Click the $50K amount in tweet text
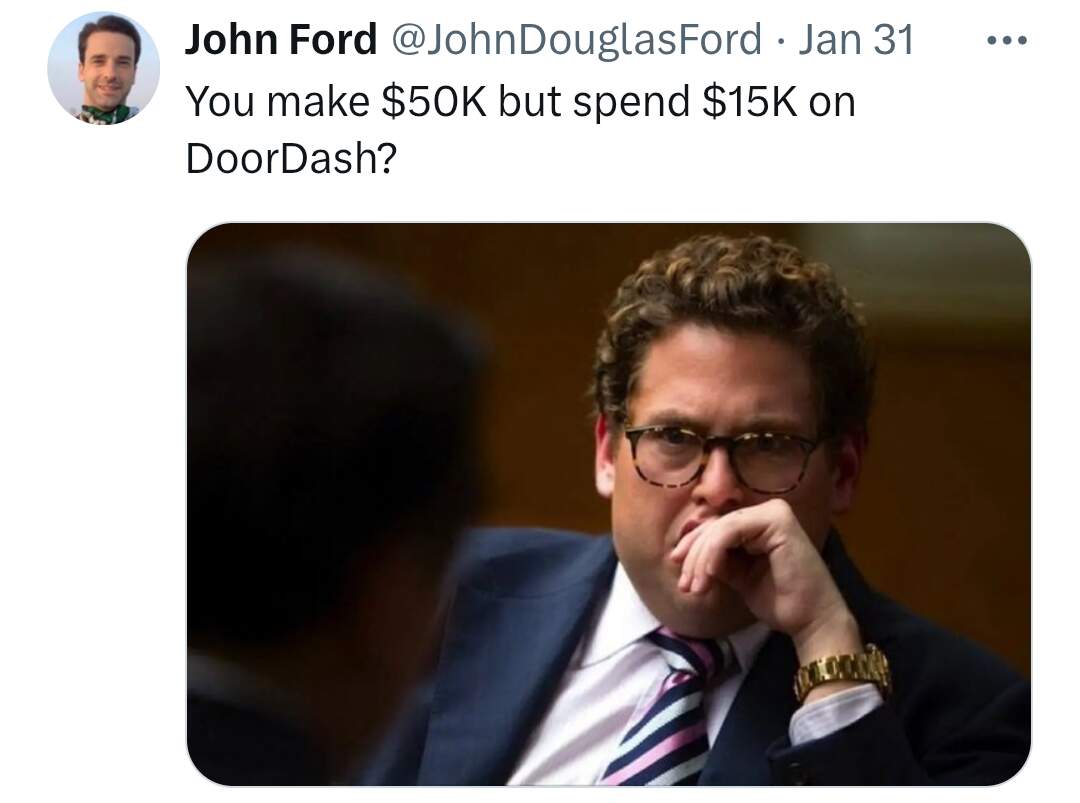This screenshot has width=1080, height=803. (x=434, y=101)
